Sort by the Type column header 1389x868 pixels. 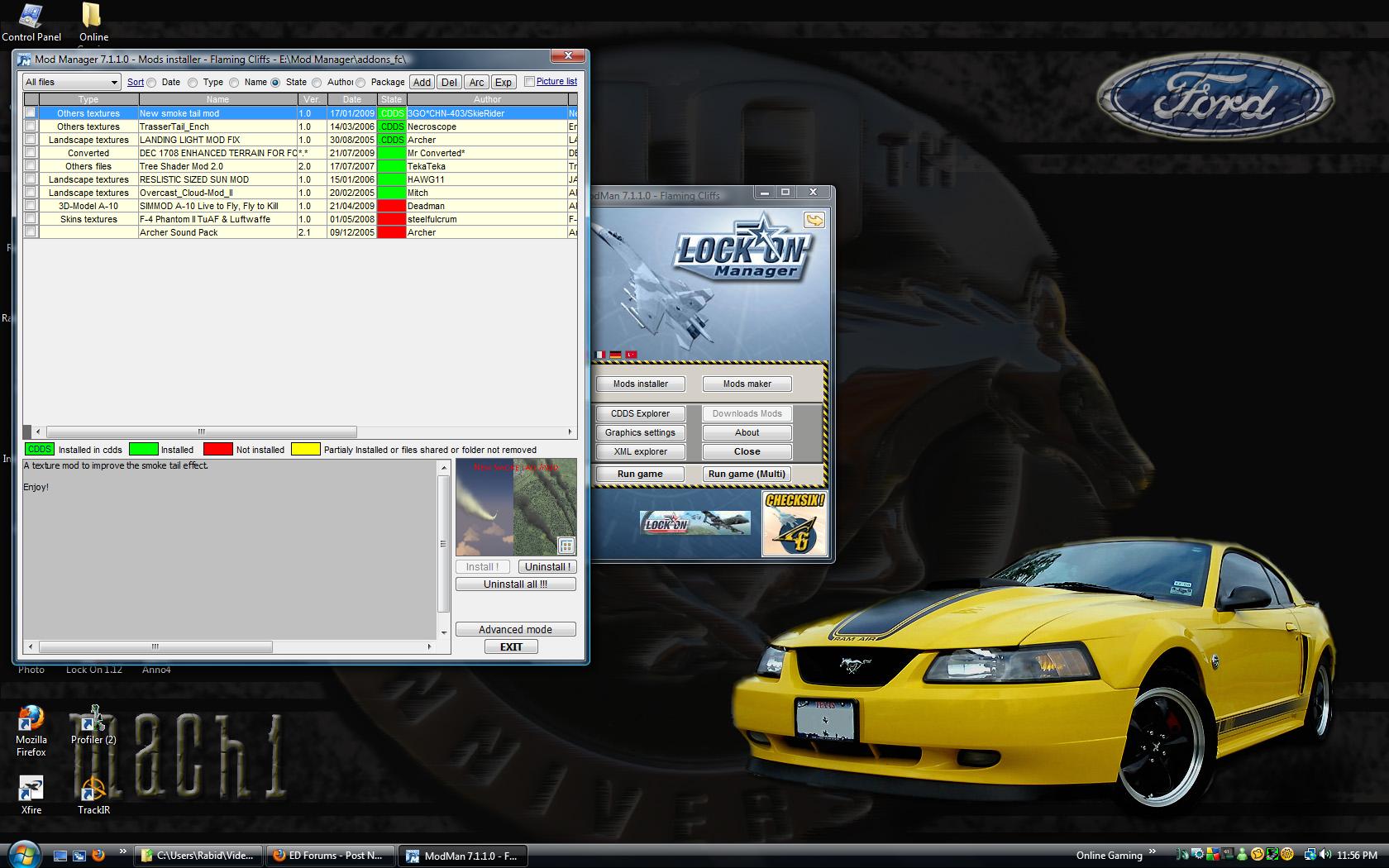point(88,99)
